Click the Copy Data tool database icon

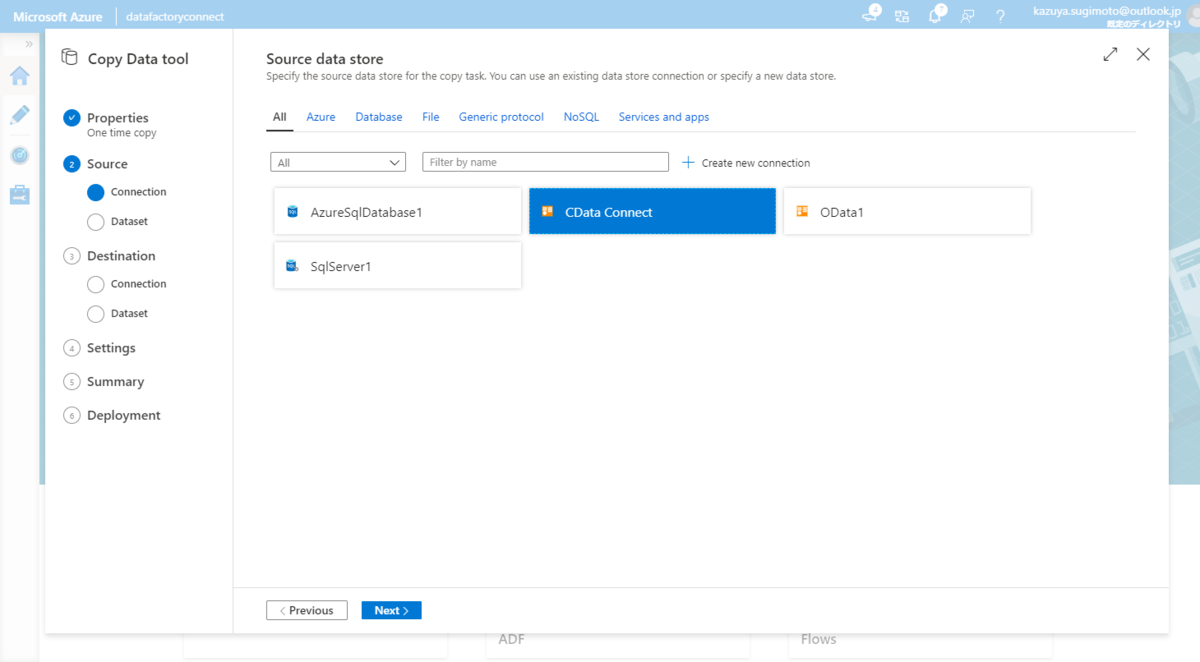(69, 58)
